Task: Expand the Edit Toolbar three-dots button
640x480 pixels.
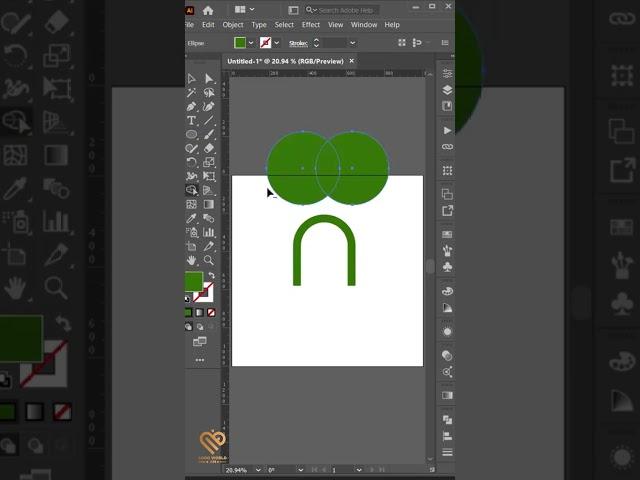Action: [200, 360]
